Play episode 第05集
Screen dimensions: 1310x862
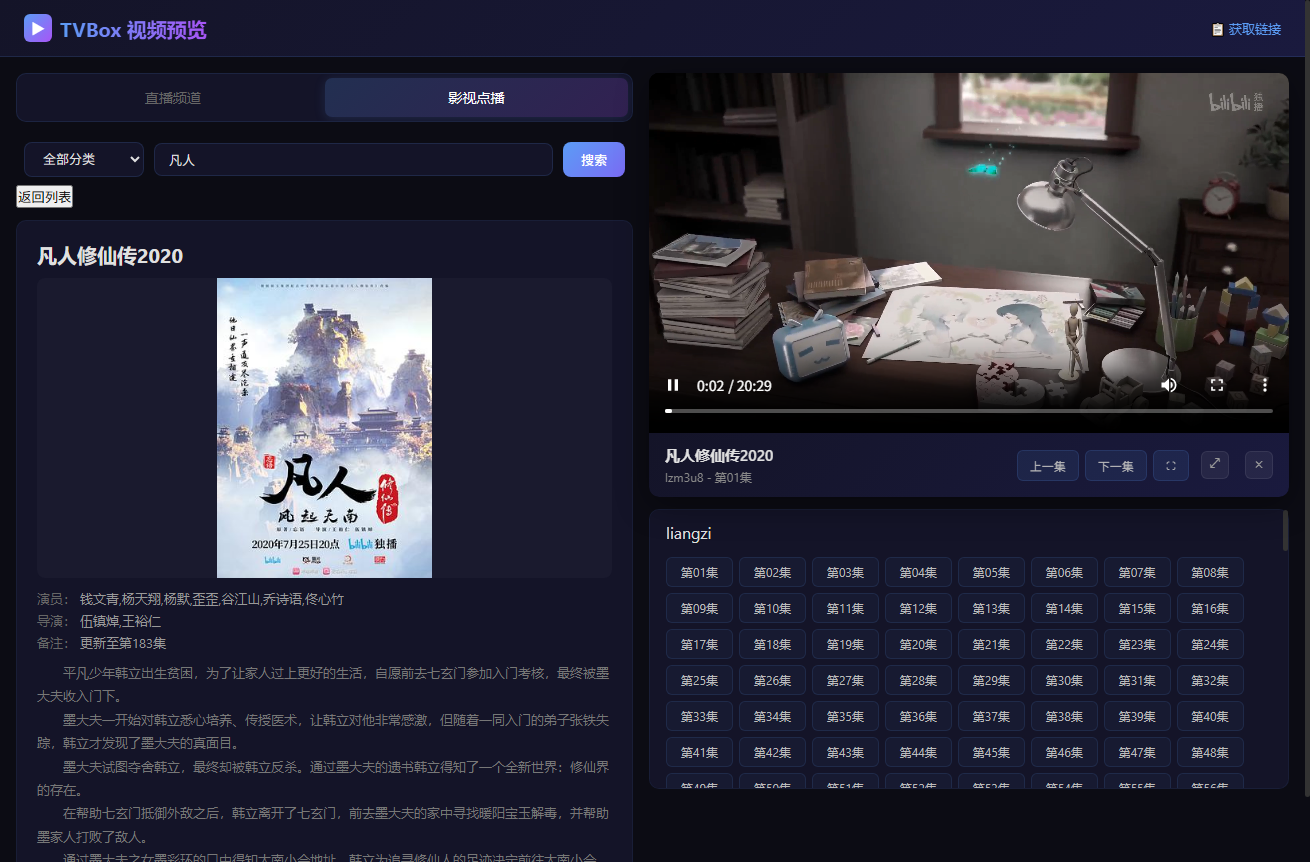pos(992,573)
